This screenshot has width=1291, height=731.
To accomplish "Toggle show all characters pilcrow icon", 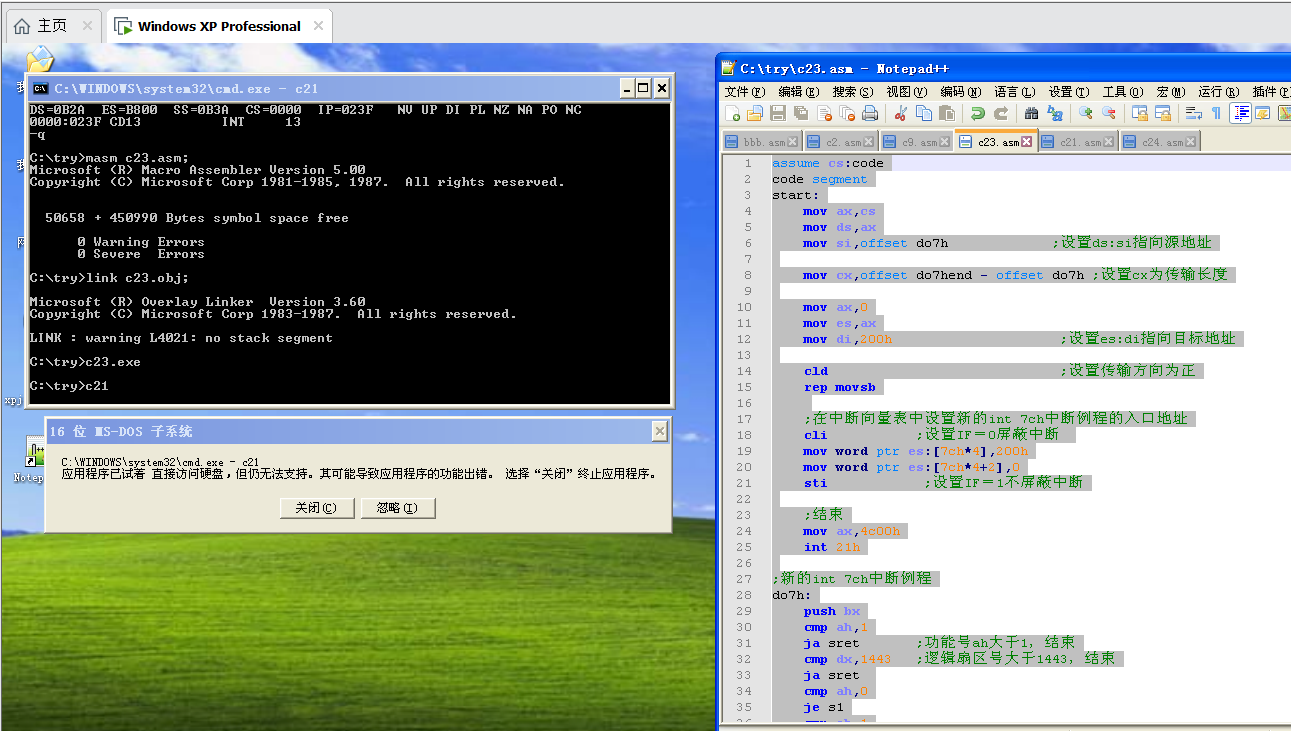I will (x=1216, y=113).
